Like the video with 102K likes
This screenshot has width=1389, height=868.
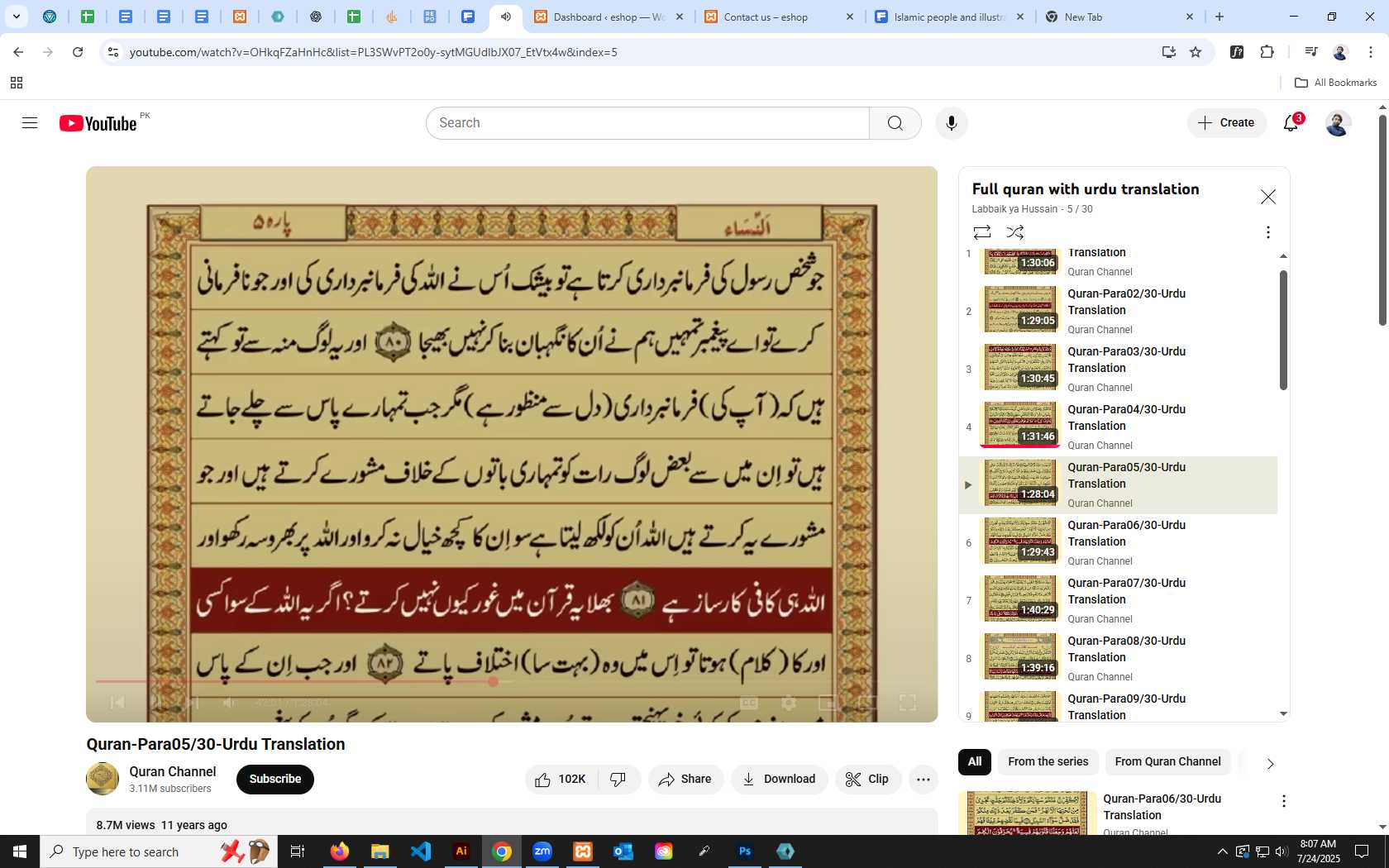[561, 780]
